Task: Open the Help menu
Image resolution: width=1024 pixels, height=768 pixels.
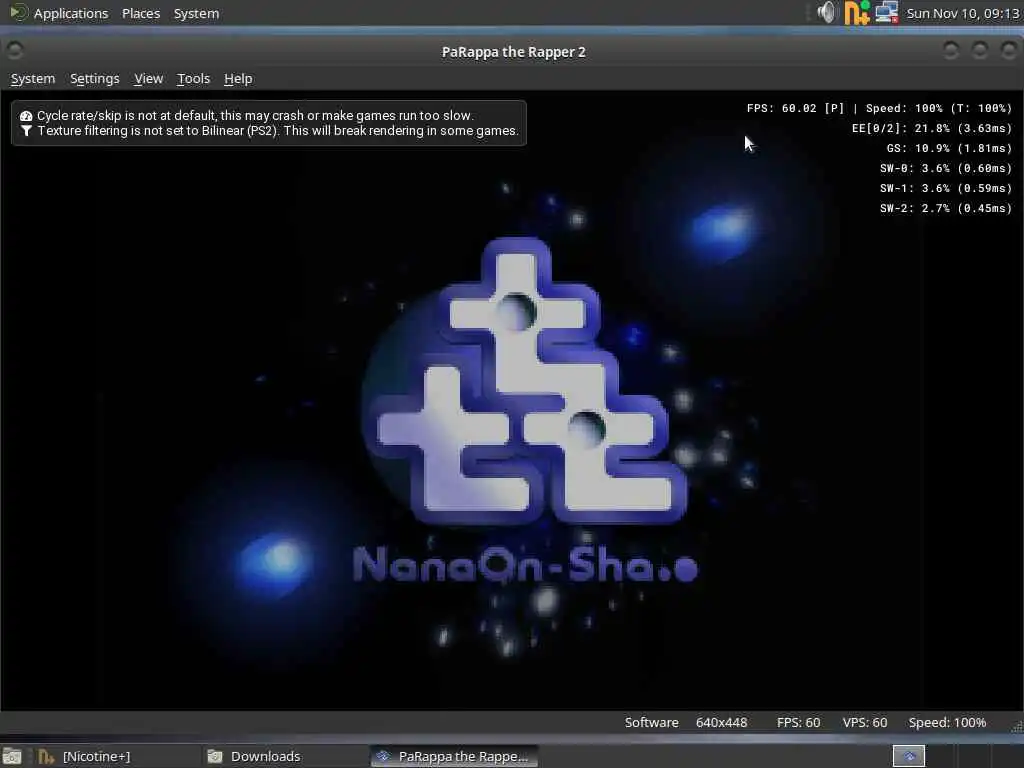Action: [x=238, y=79]
